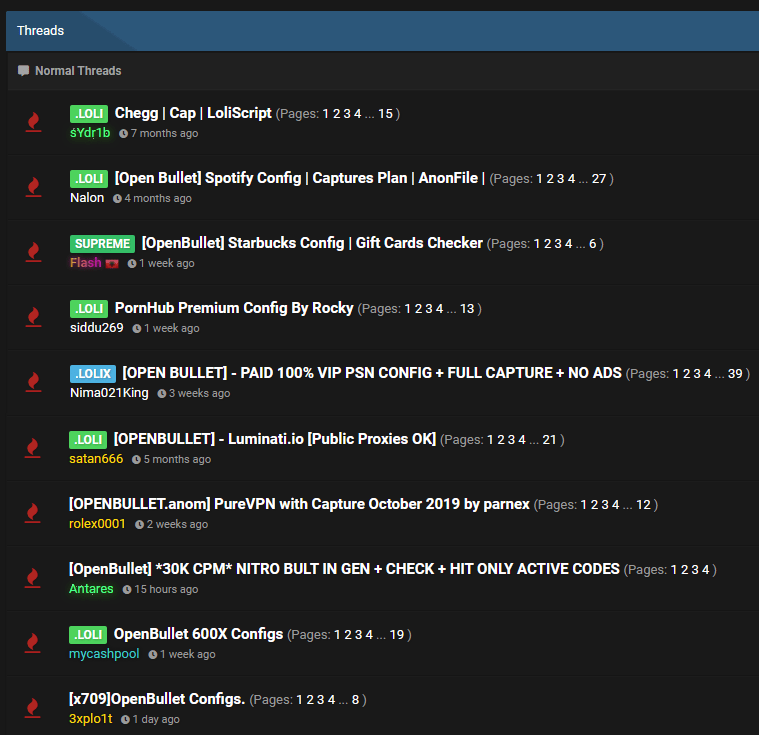Image resolution: width=759 pixels, height=735 pixels.
Task: Click the Normal Threads section label
Action: [x=78, y=71]
